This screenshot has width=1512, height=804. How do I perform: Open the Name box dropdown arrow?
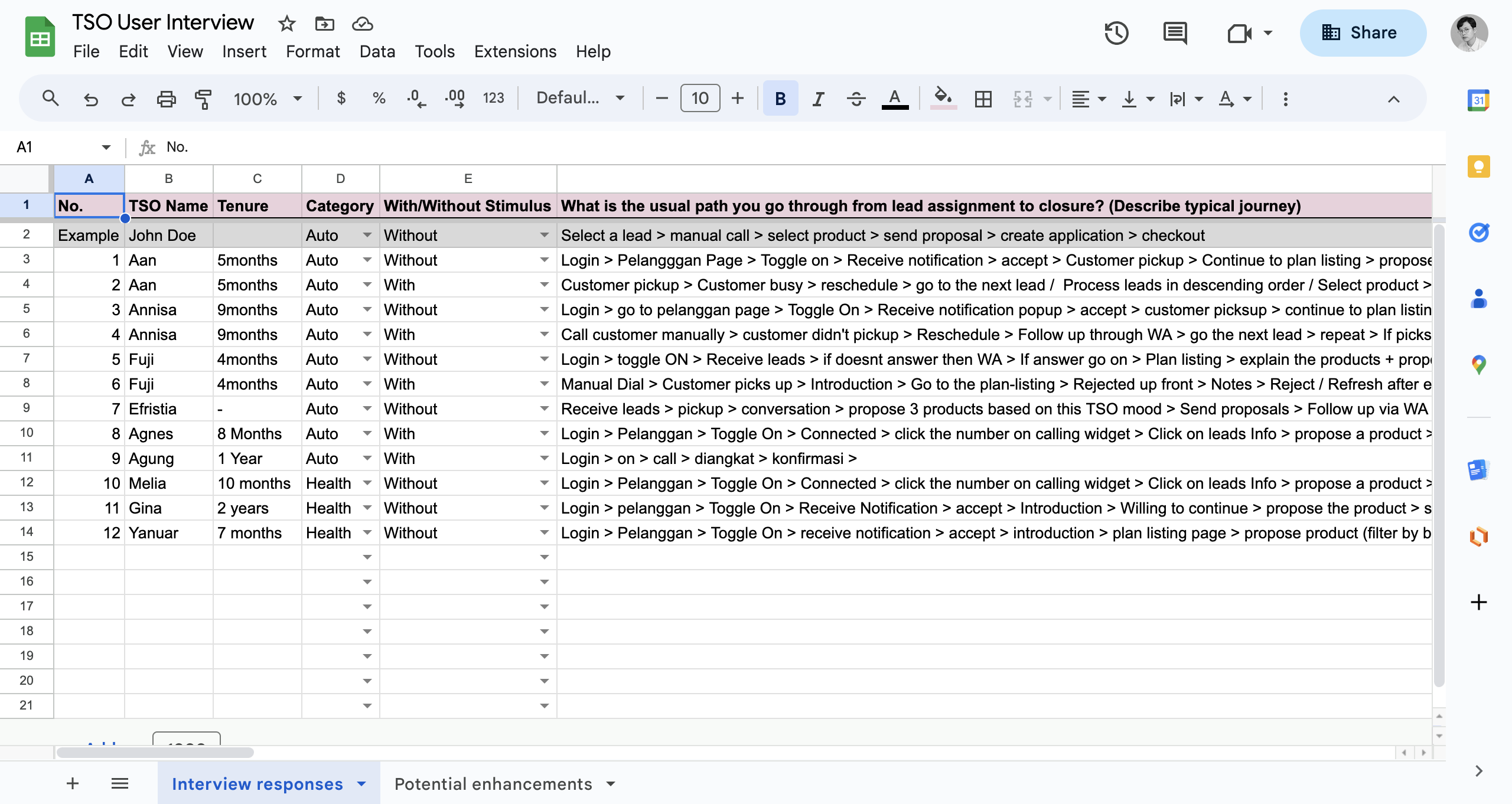click(106, 147)
